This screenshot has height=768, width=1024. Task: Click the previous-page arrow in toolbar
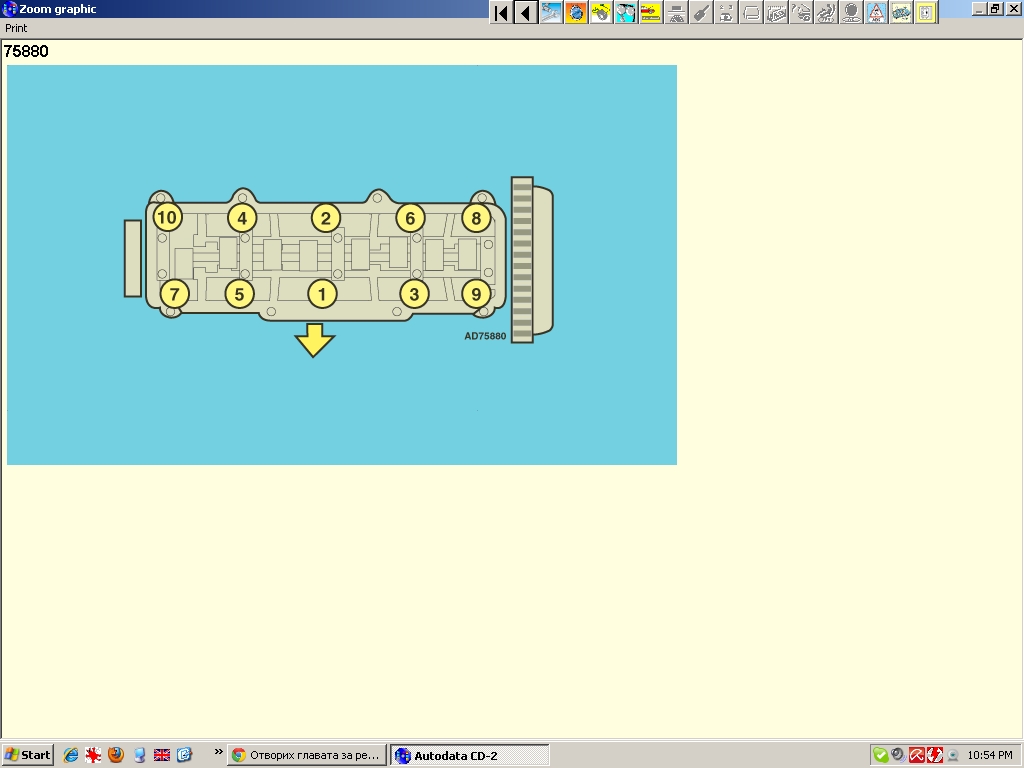coord(525,13)
